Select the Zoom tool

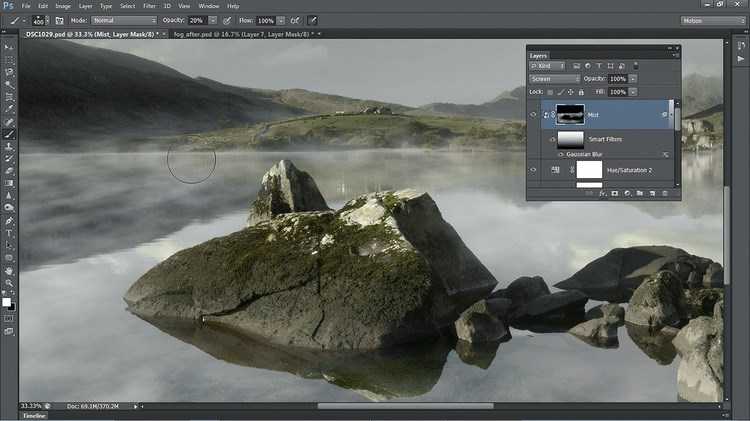[x=9, y=282]
